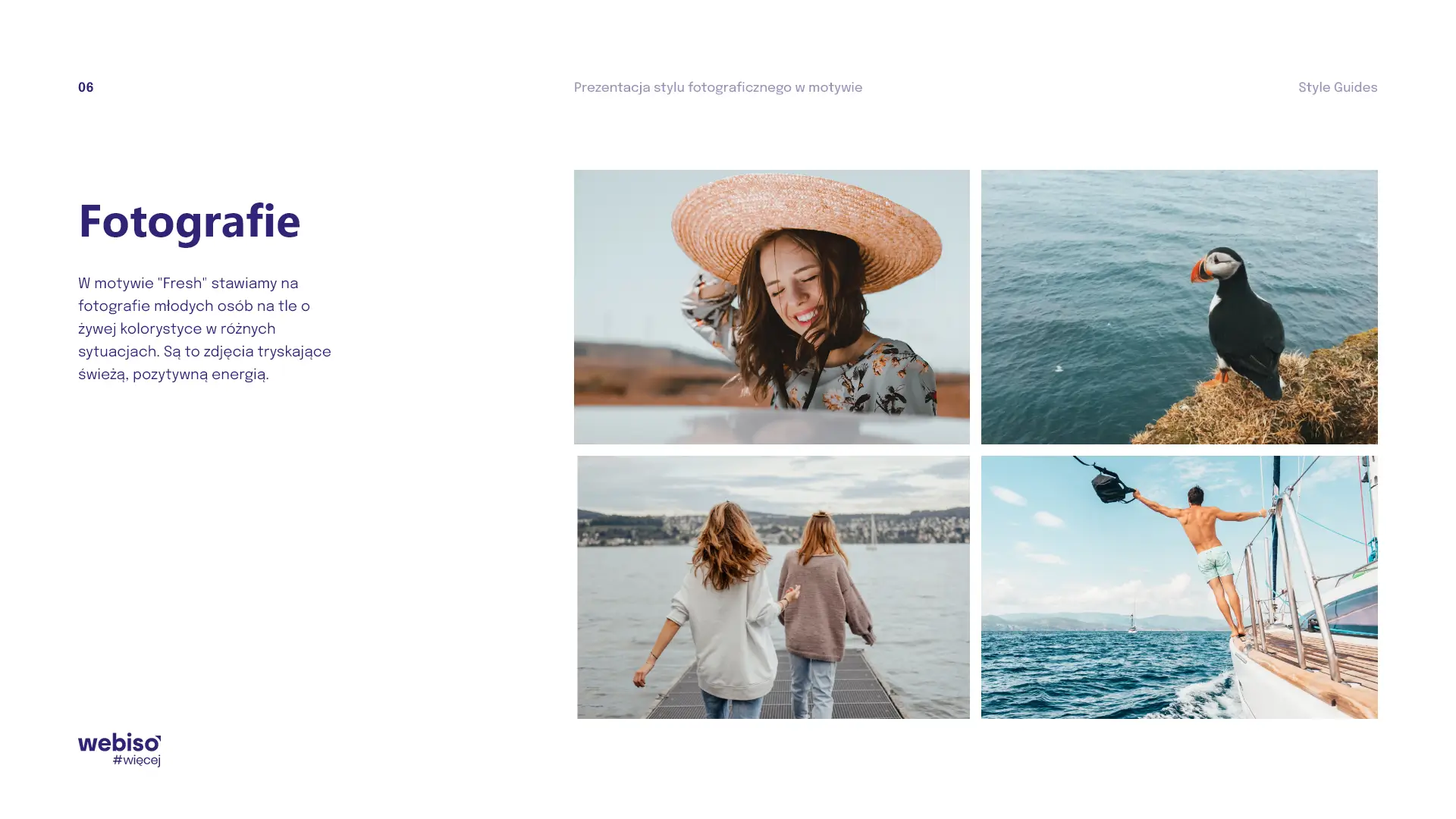Click the page number 06

click(x=86, y=88)
